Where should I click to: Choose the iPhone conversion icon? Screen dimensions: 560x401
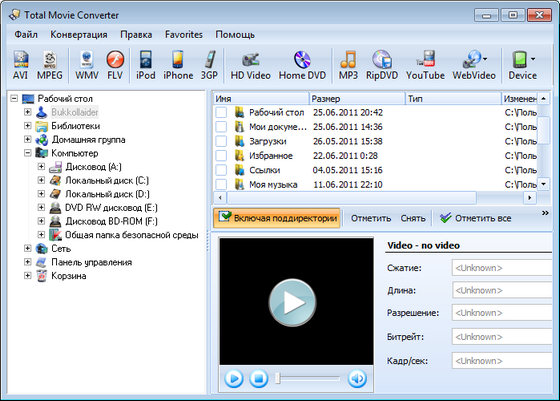[178, 65]
